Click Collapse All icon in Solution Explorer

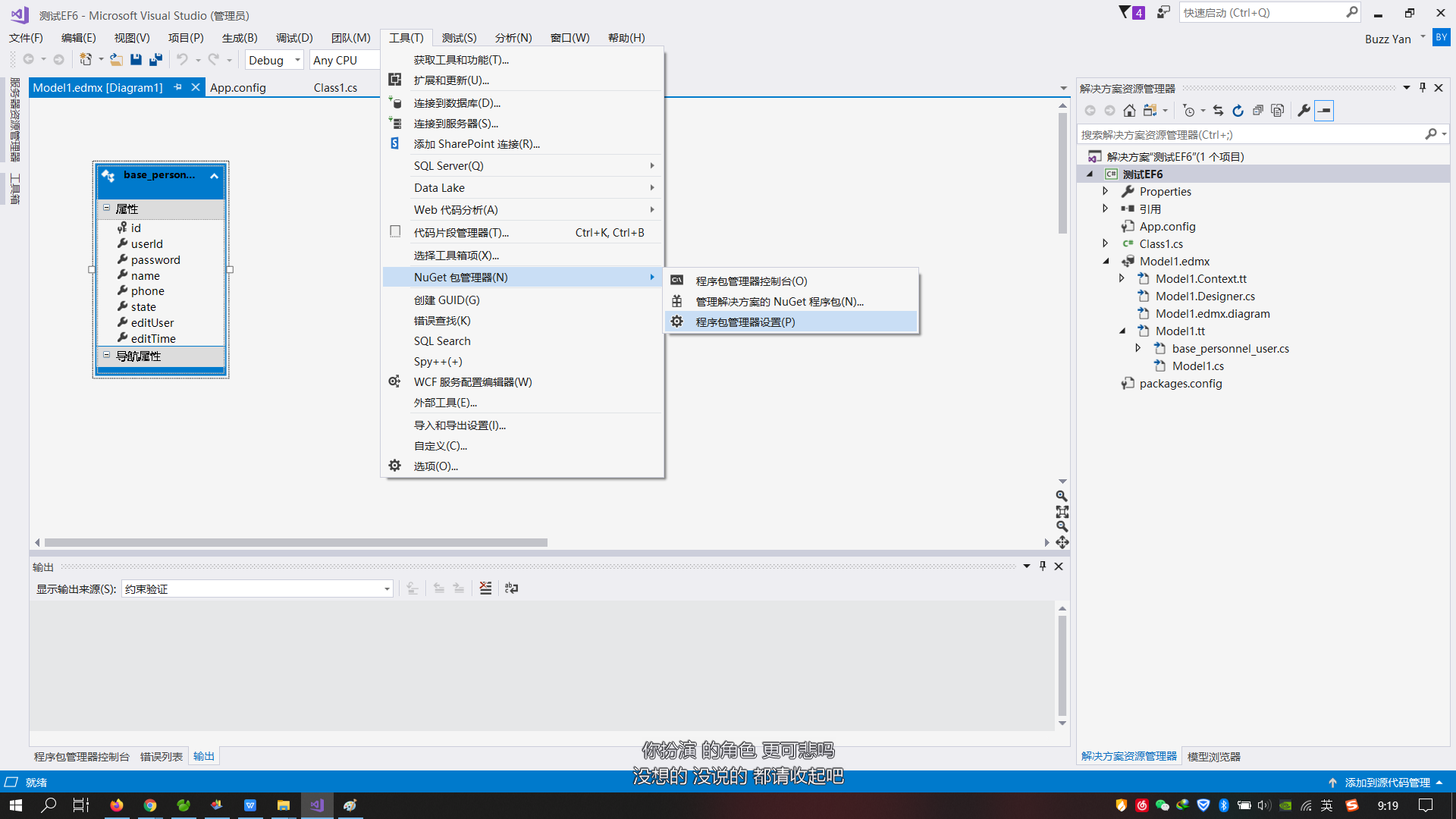coord(1258,111)
